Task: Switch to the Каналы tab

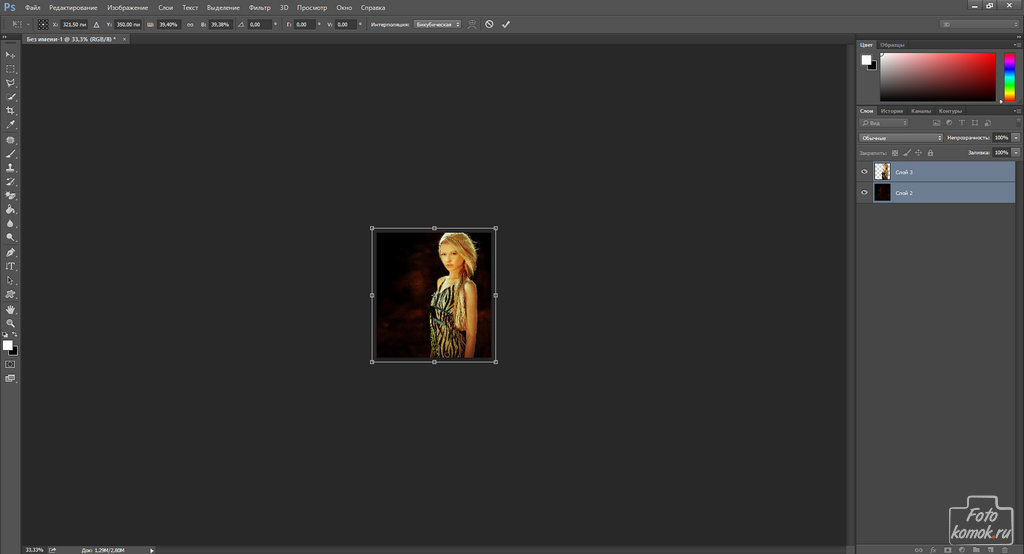Action: click(921, 111)
